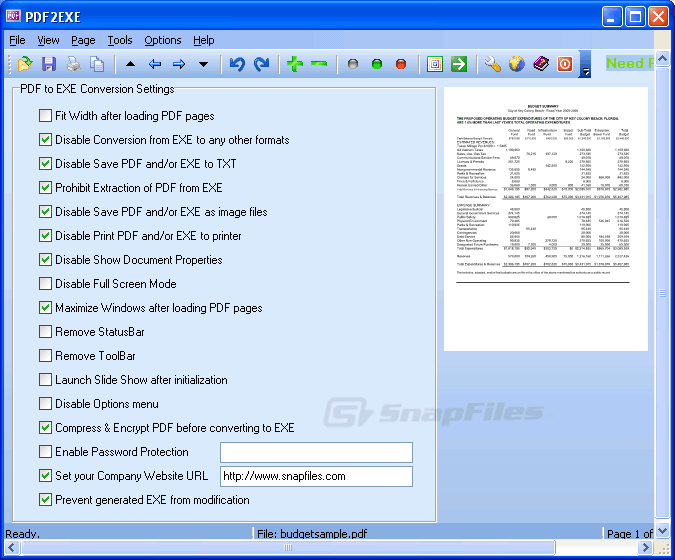
Task: Click the green circle toolbar button
Action: click(377, 64)
